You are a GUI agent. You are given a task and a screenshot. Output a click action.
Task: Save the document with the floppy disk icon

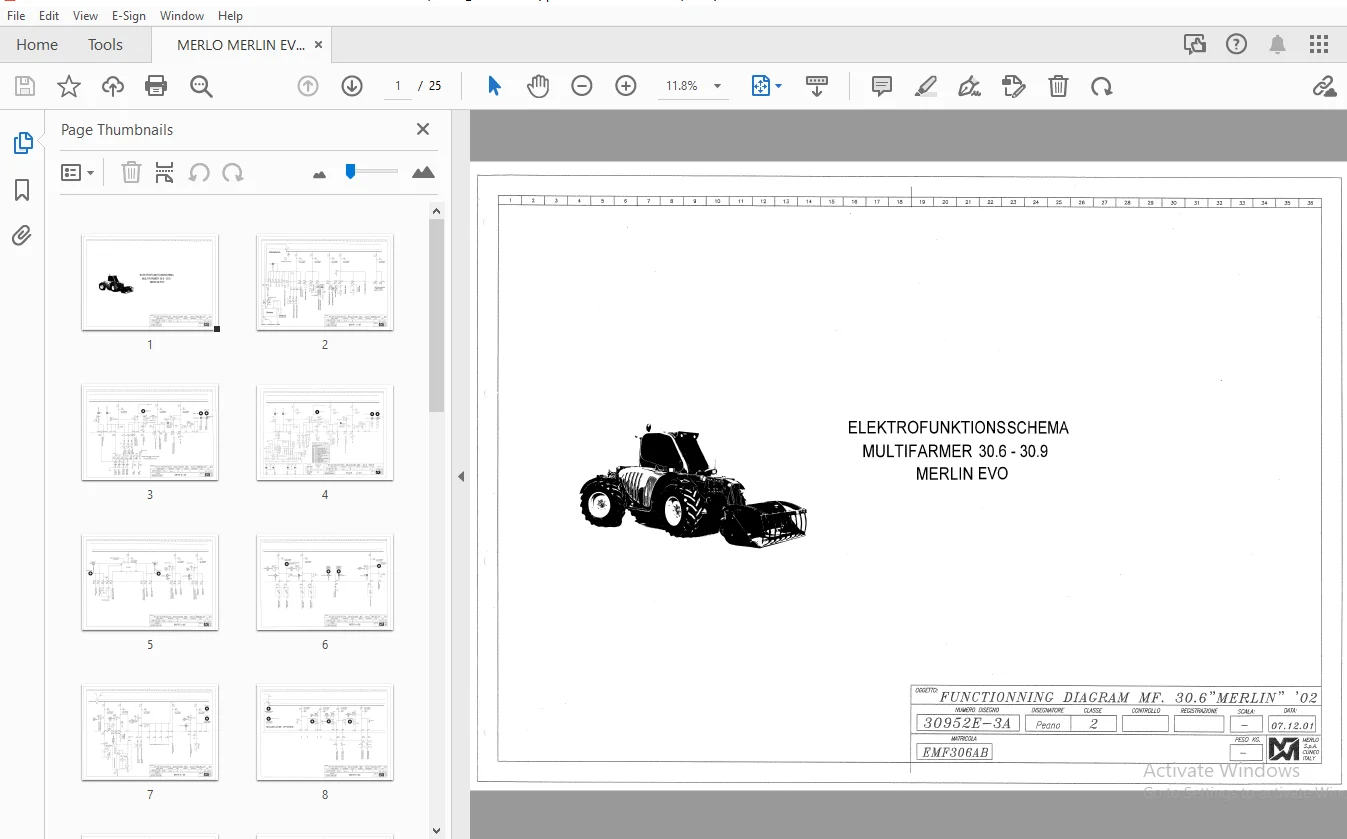(25, 86)
